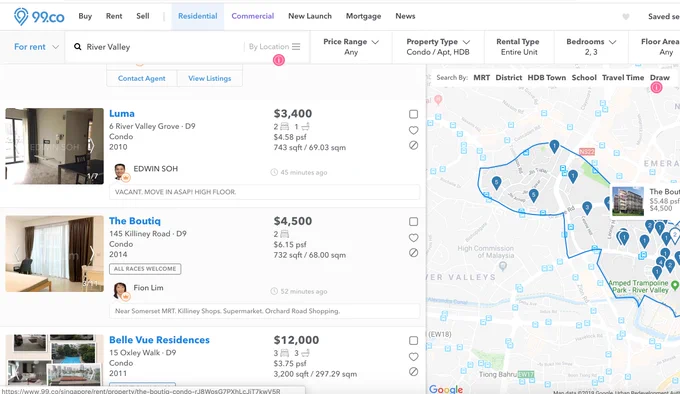Hide The Boutiq listing with block icon
Image resolution: width=680 pixels, height=394 pixels.
414,253
